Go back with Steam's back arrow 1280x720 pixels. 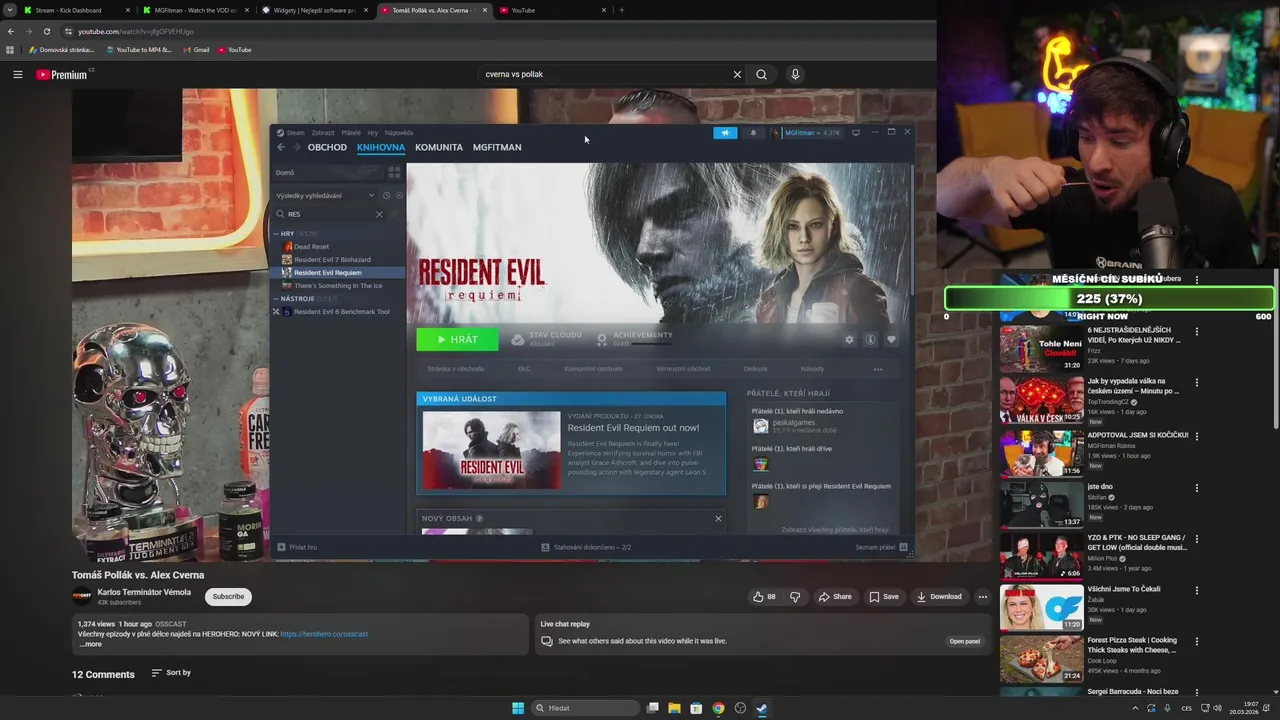tap(281, 147)
